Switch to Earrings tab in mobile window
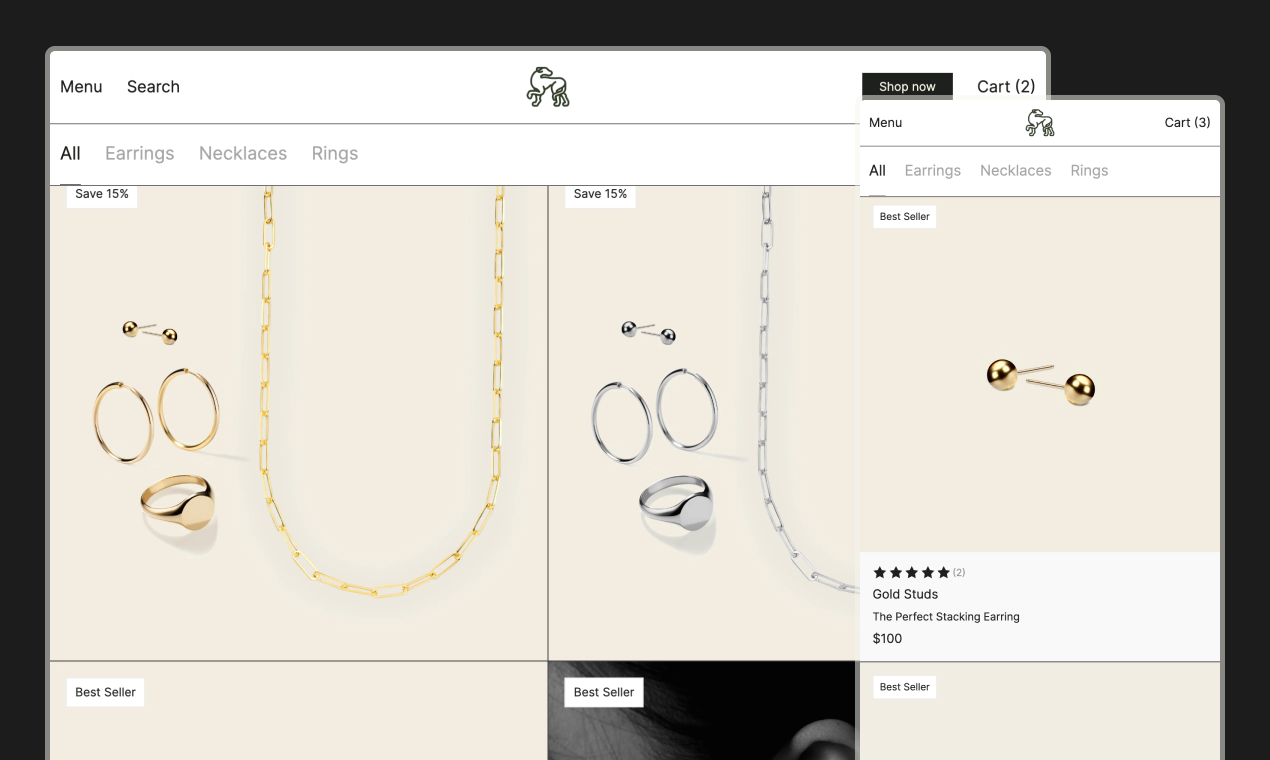 pyautogui.click(x=933, y=171)
